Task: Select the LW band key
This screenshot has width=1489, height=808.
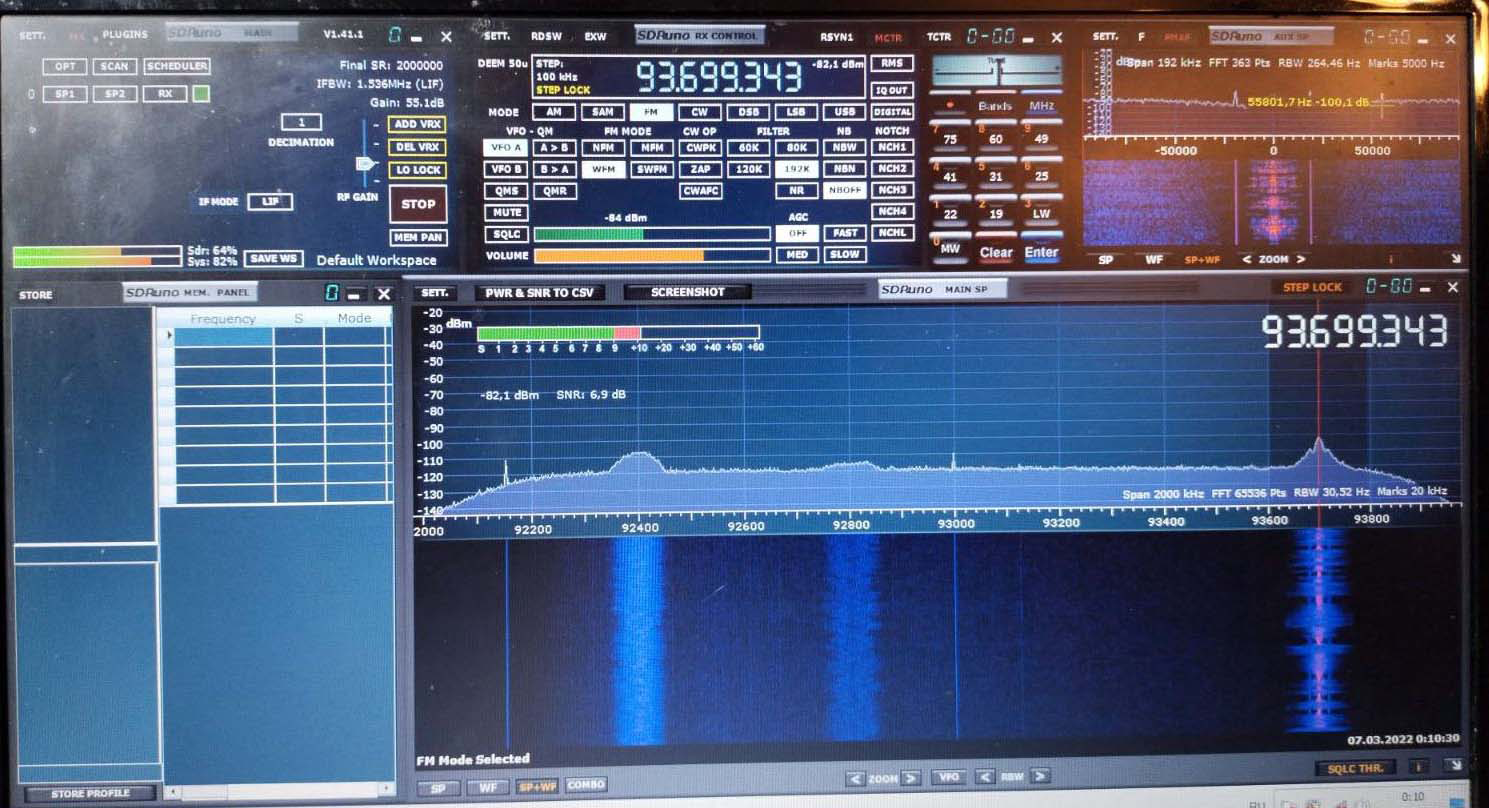Action: [x=1041, y=213]
